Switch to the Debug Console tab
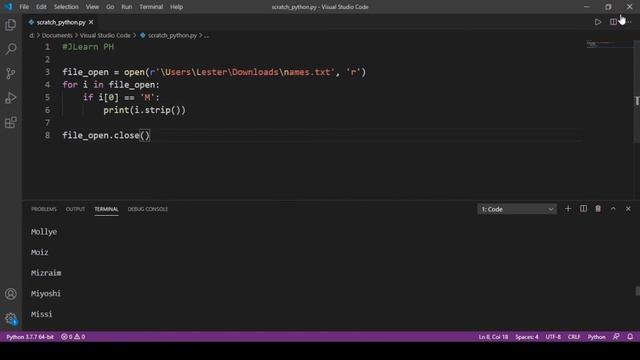This screenshot has width=640, height=360. click(x=148, y=209)
